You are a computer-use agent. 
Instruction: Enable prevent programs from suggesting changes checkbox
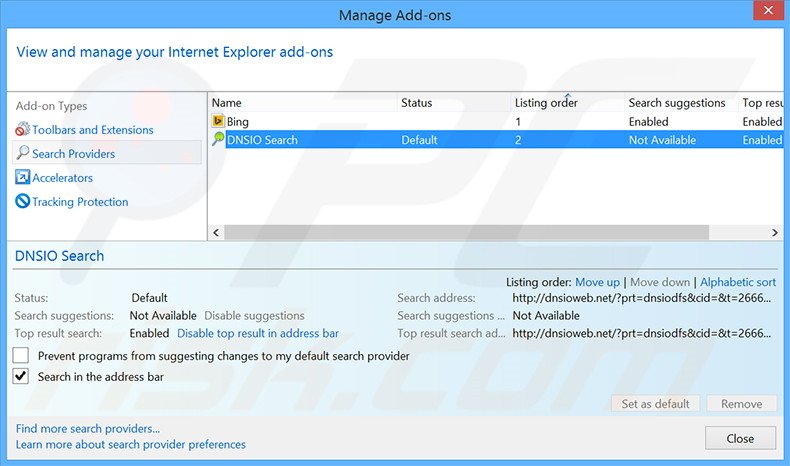tap(21, 356)
